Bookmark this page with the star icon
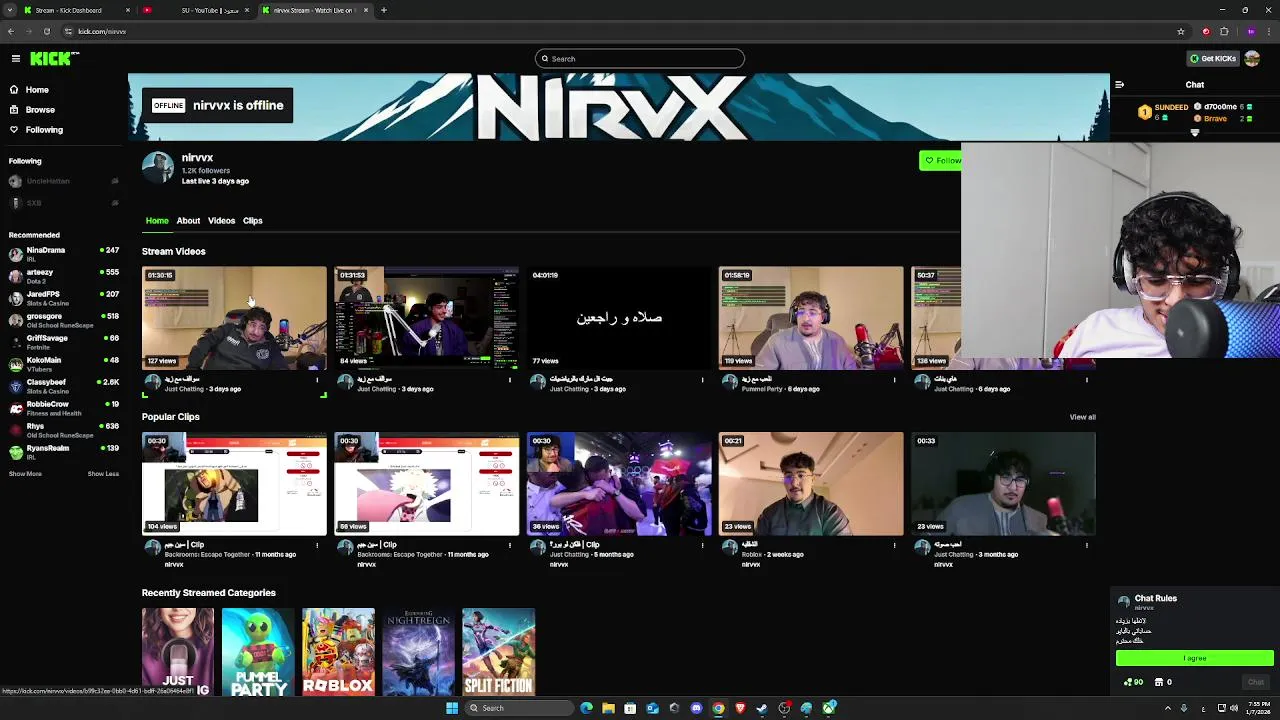Image resolution: width=1280 pixels, height=720 pixels. click(x=1181, y=31)
